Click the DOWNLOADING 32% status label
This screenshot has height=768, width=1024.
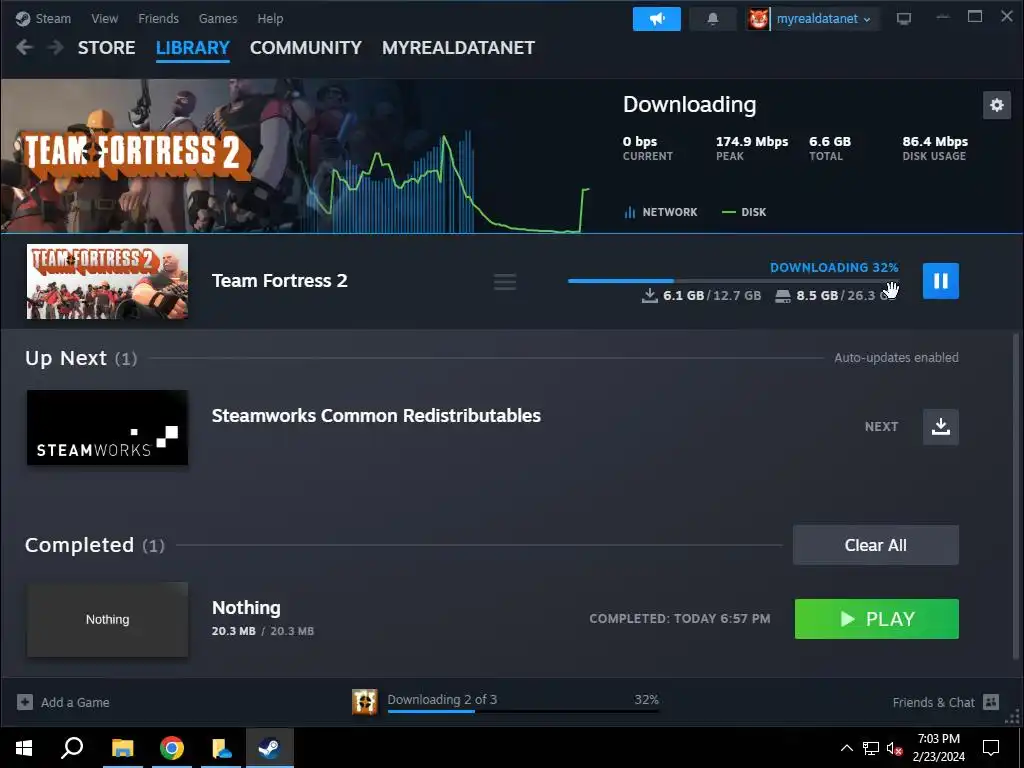click(834, 268)
